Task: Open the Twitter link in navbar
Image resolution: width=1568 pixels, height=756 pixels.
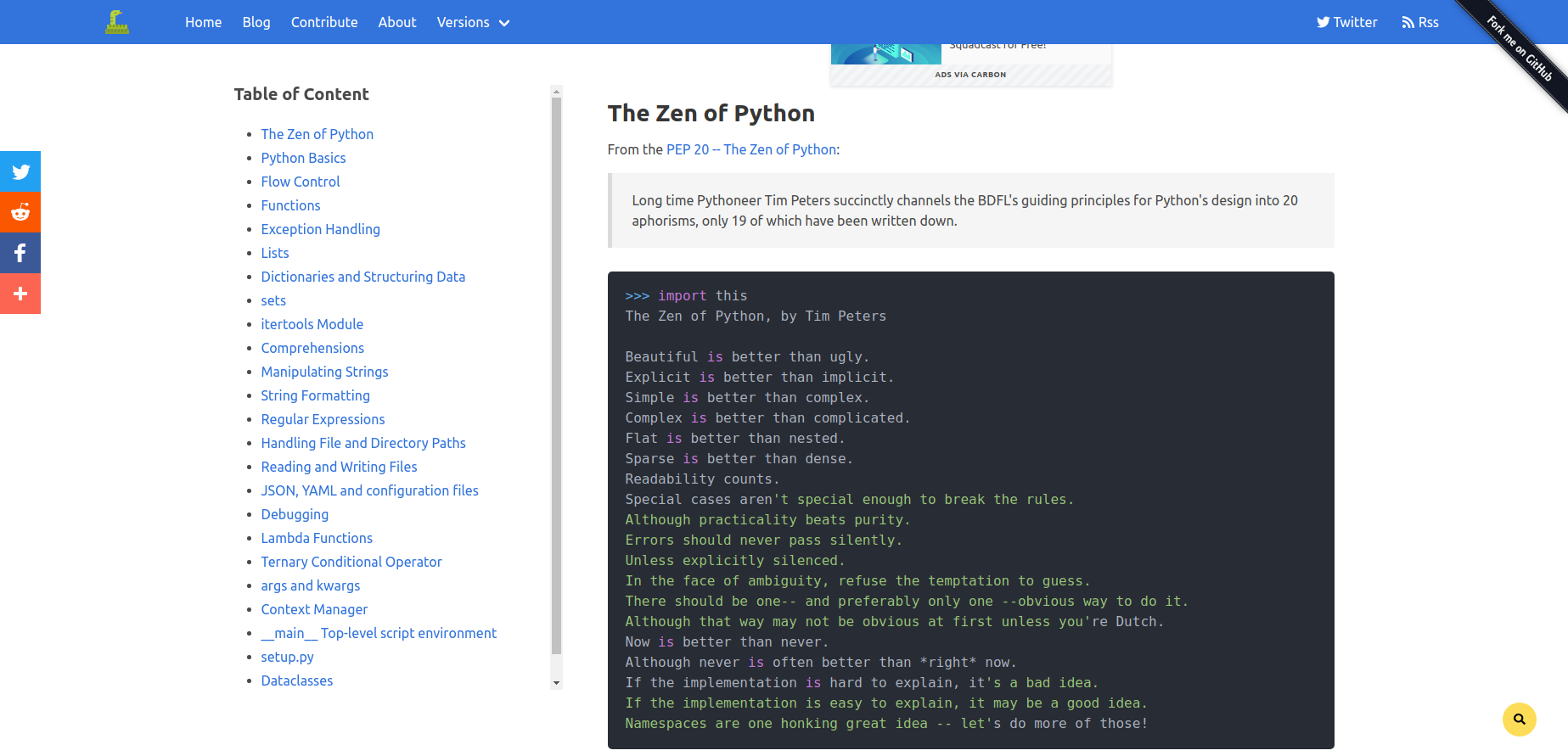Action: tap(1346, 22)
